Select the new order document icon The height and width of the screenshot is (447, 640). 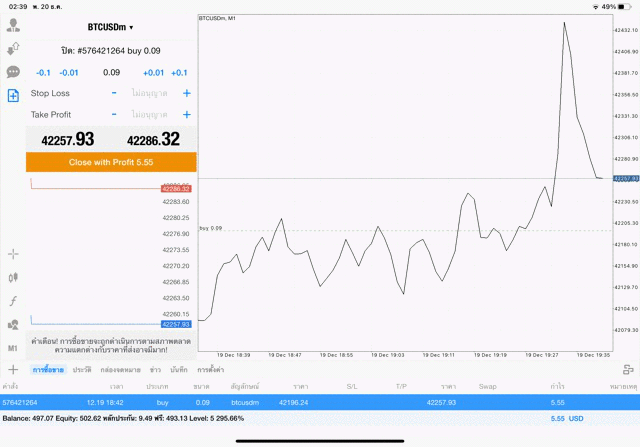pos(13,96)
